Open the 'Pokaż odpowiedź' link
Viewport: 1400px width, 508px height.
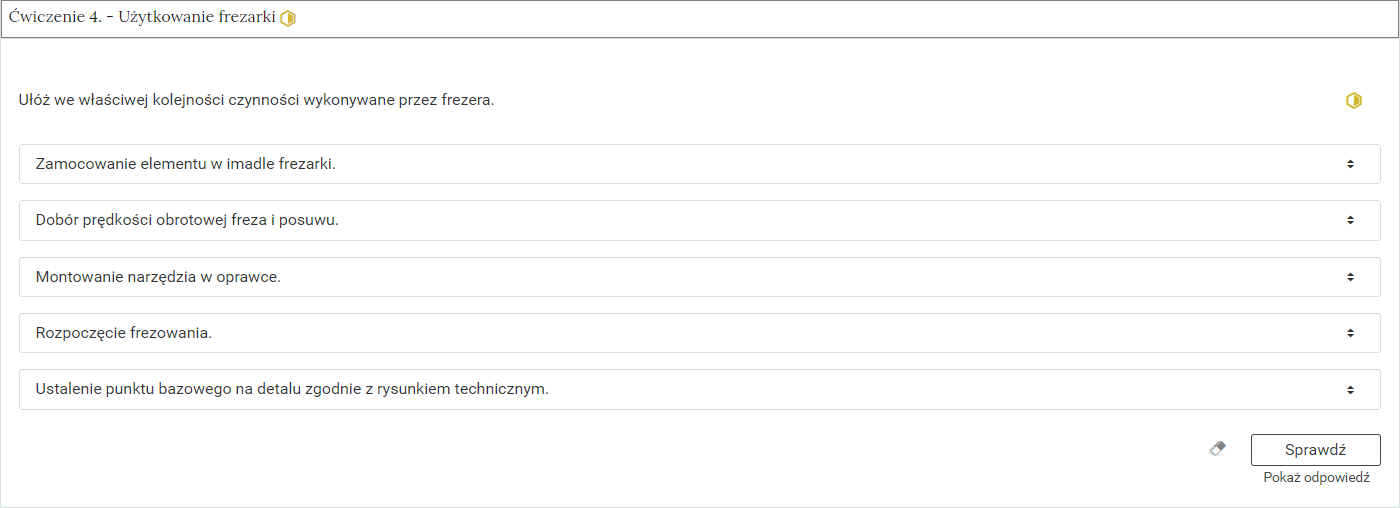pos(1316,478)
